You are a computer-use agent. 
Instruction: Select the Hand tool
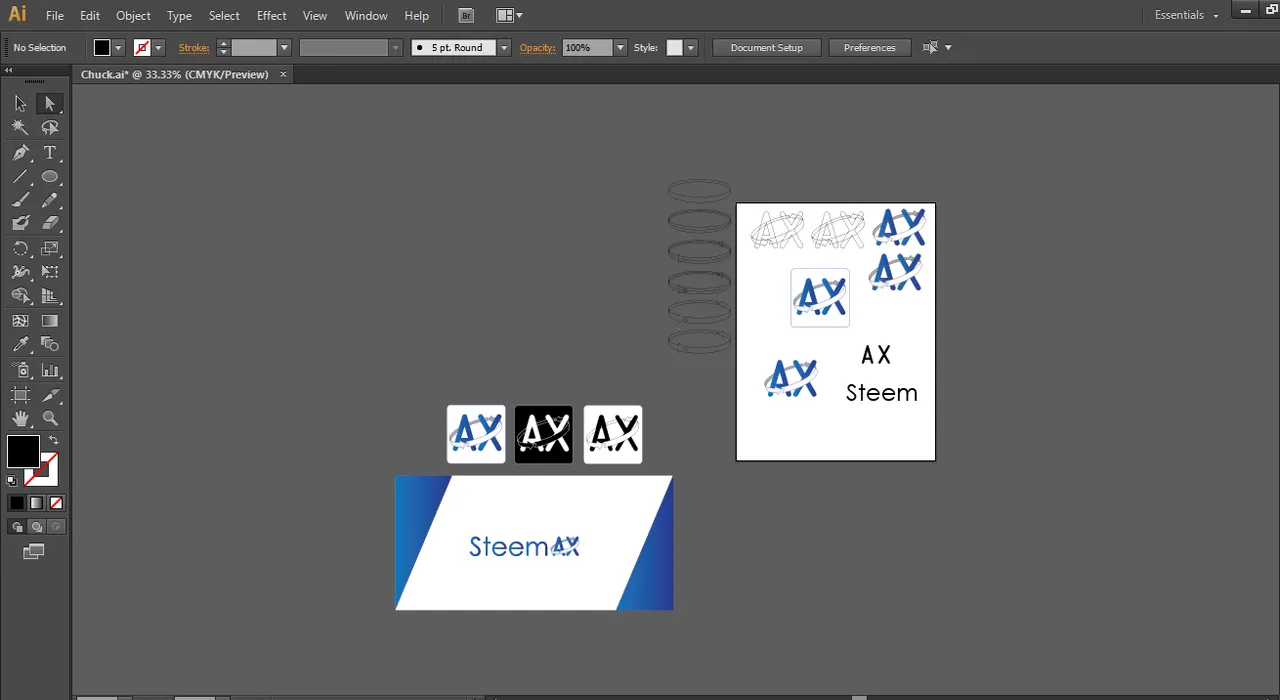[20, 419]
